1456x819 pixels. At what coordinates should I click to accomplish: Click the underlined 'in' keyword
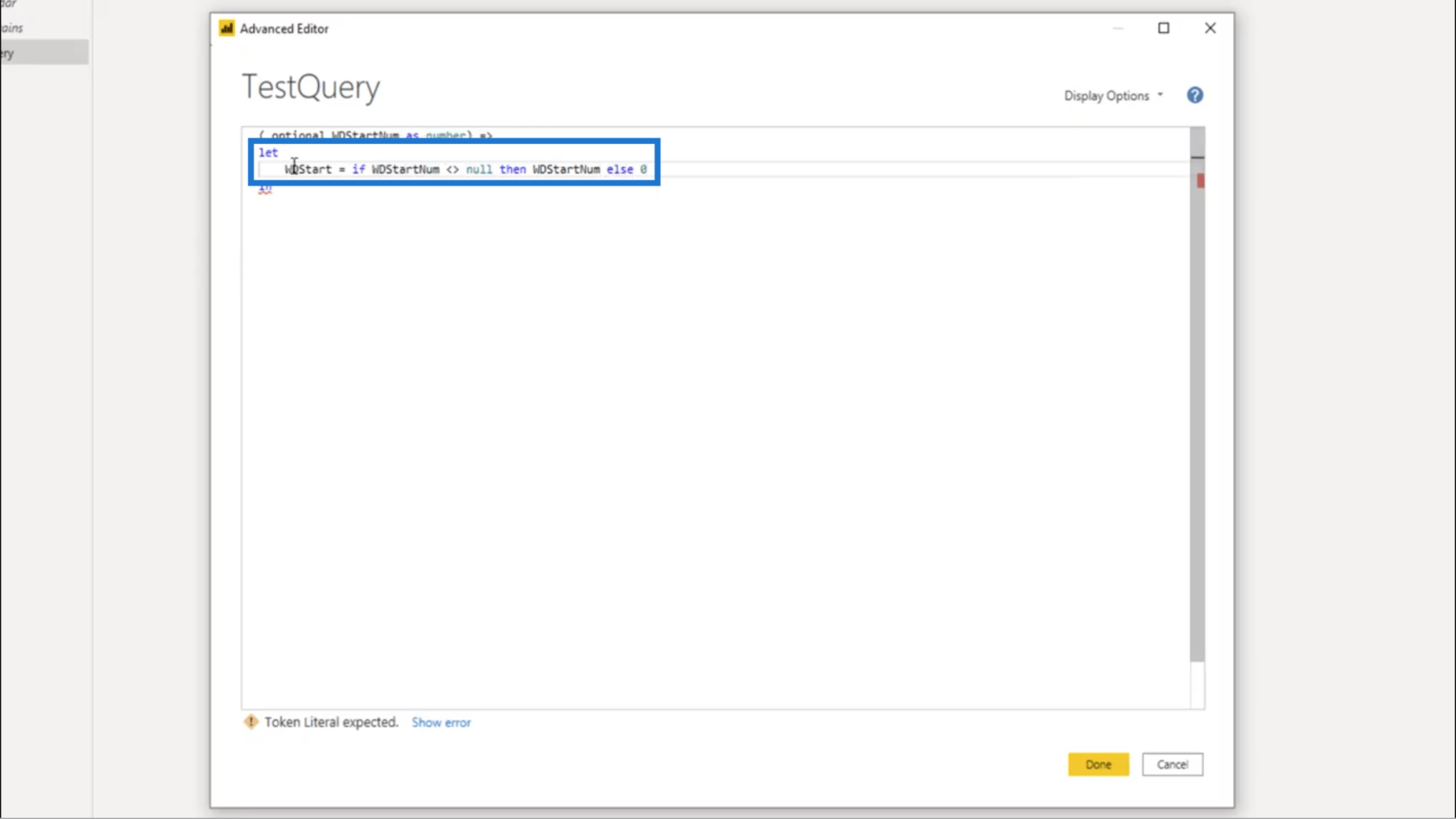tap(265, 187)
